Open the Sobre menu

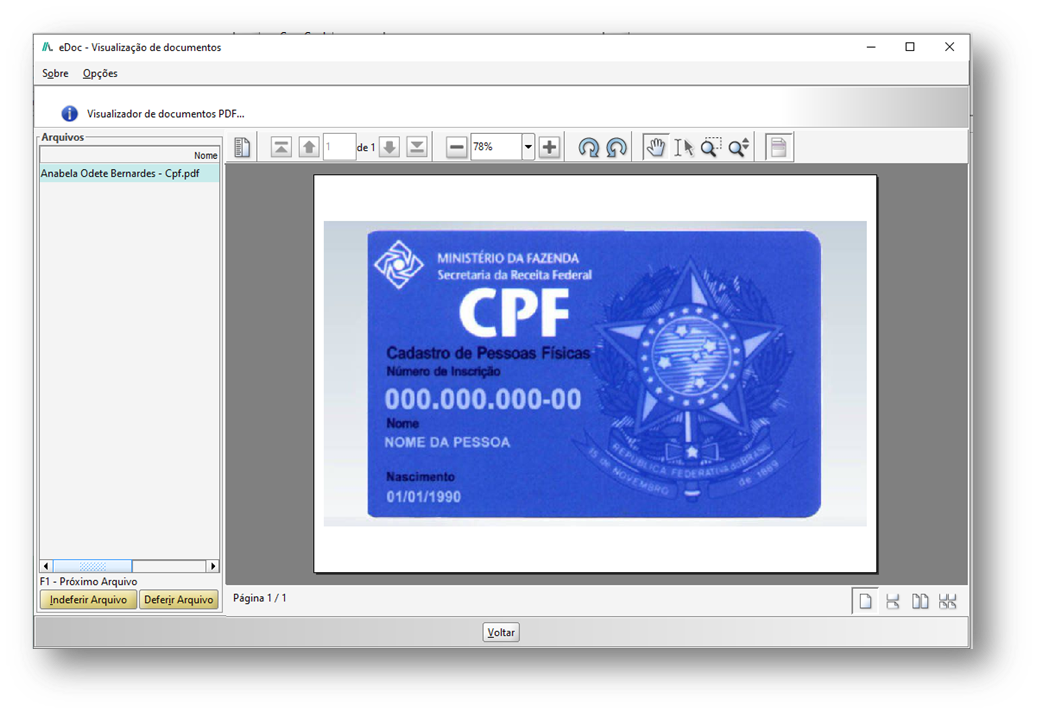coord(55,73)
